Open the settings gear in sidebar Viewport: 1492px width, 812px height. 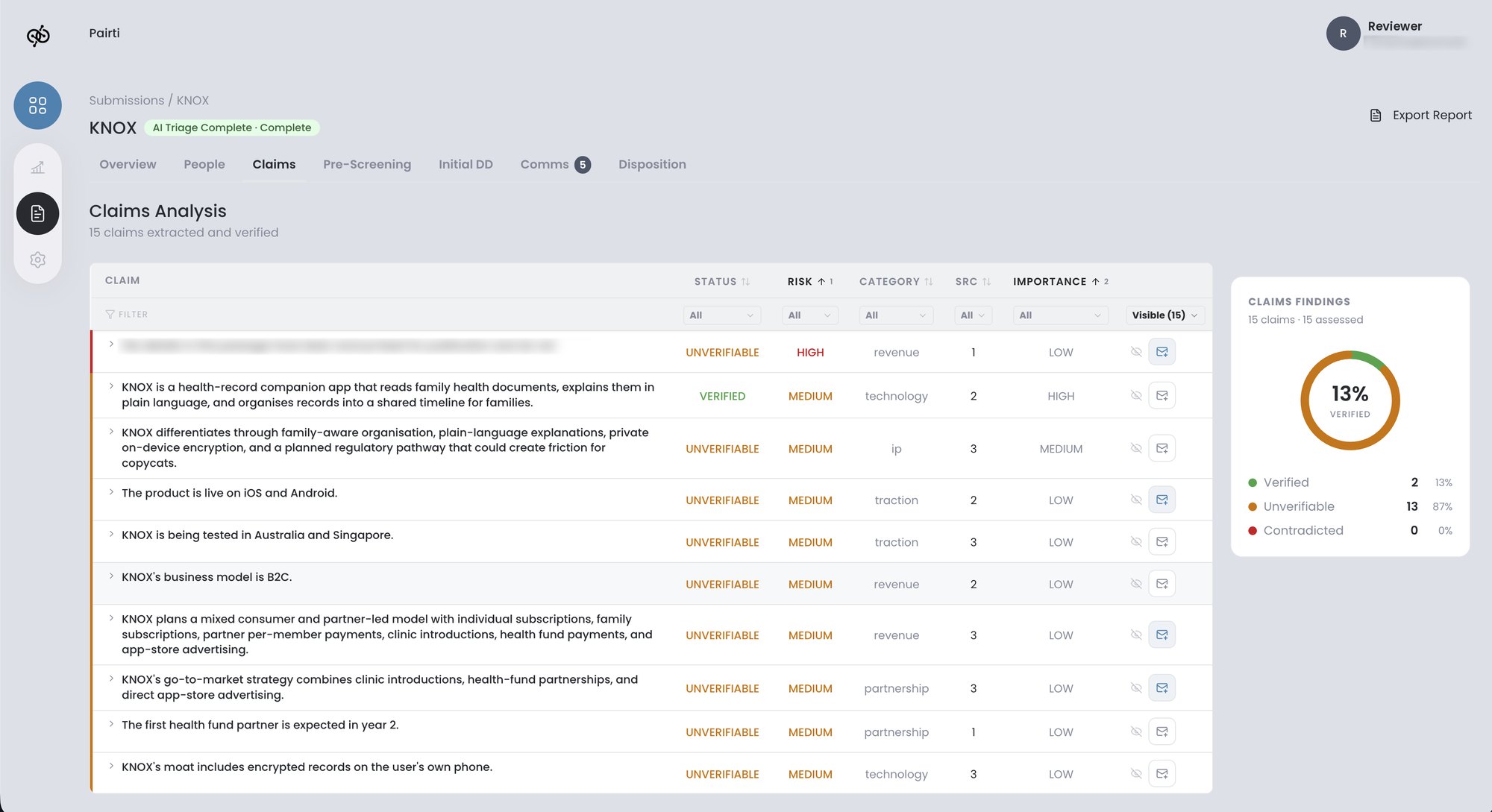37,259
